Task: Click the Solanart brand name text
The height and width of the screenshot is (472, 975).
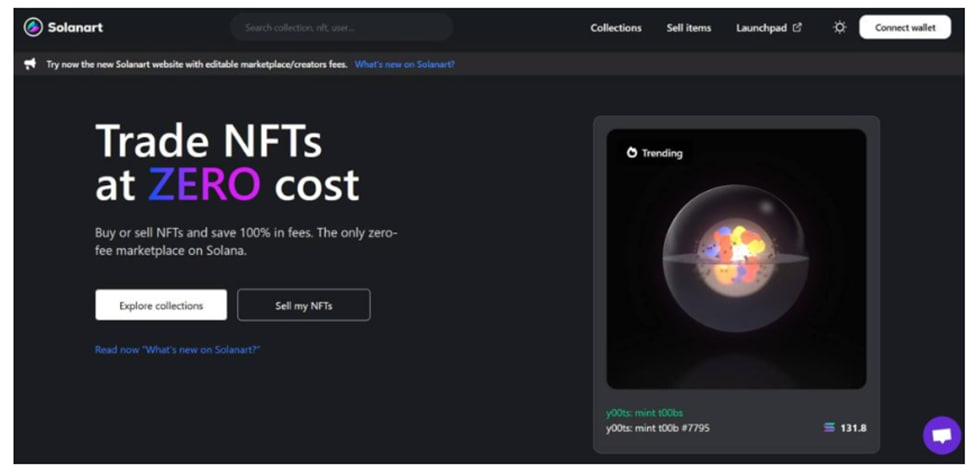Action: pyautogui.click(x=75, y=27)
